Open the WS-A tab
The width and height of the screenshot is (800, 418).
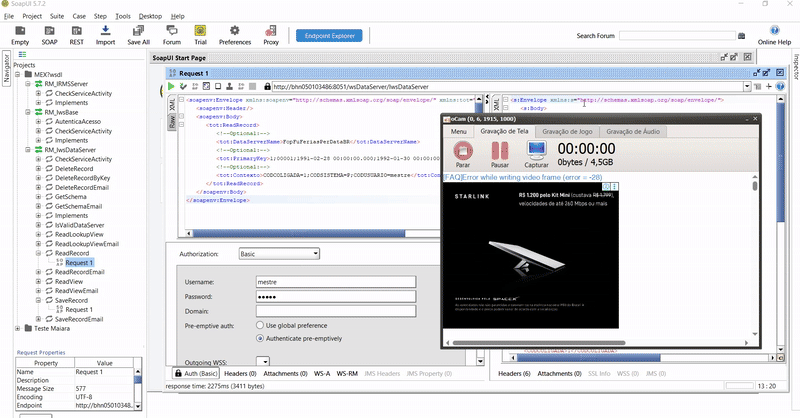(322, 374)
